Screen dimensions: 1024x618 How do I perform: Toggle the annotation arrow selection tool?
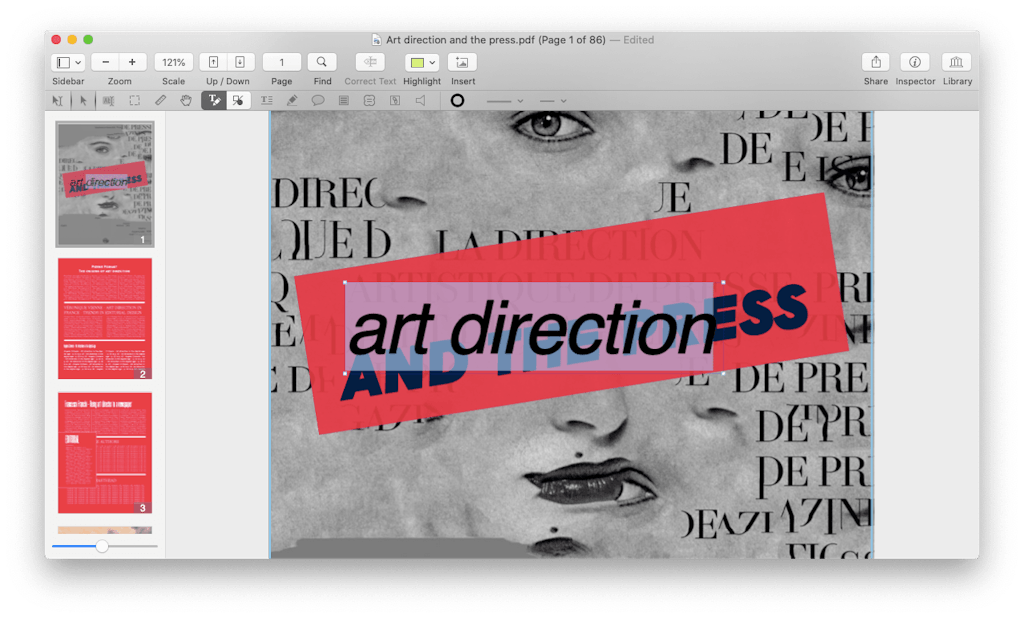[84, 100]
